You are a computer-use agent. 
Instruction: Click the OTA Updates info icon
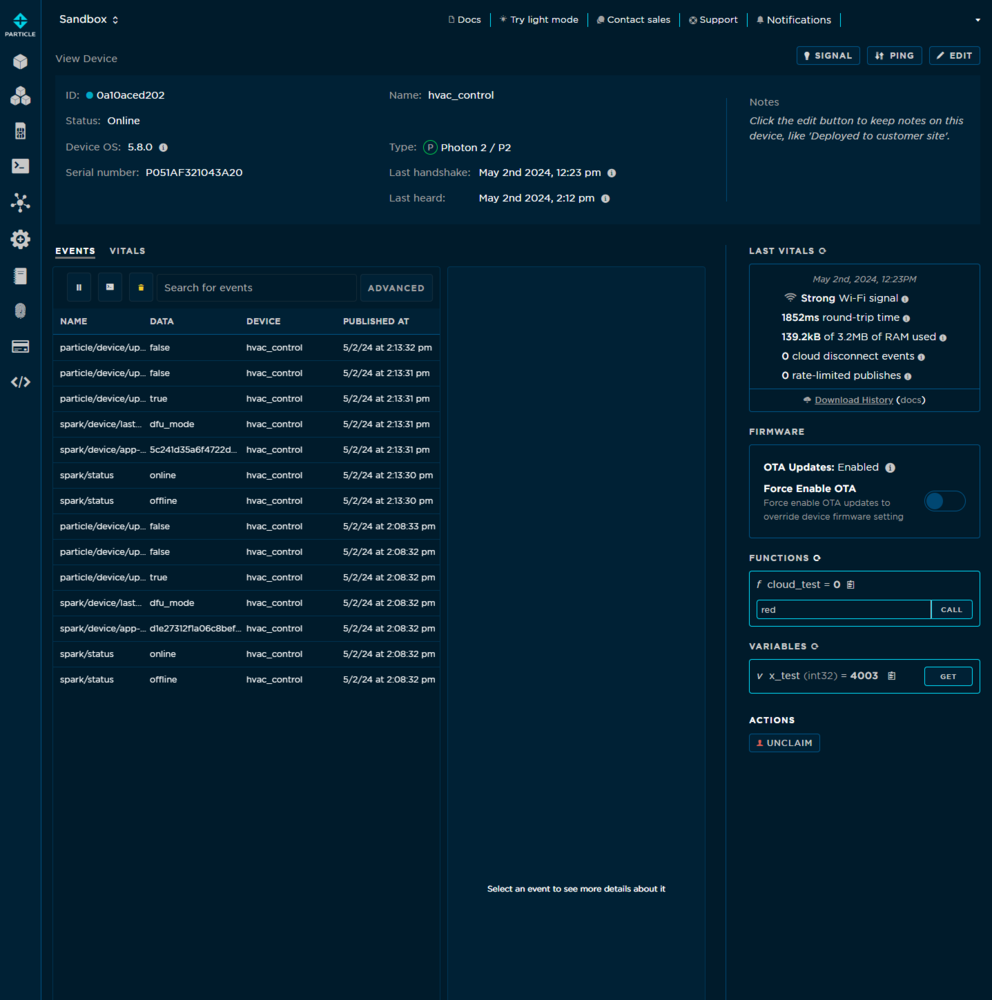pos(891,467)
